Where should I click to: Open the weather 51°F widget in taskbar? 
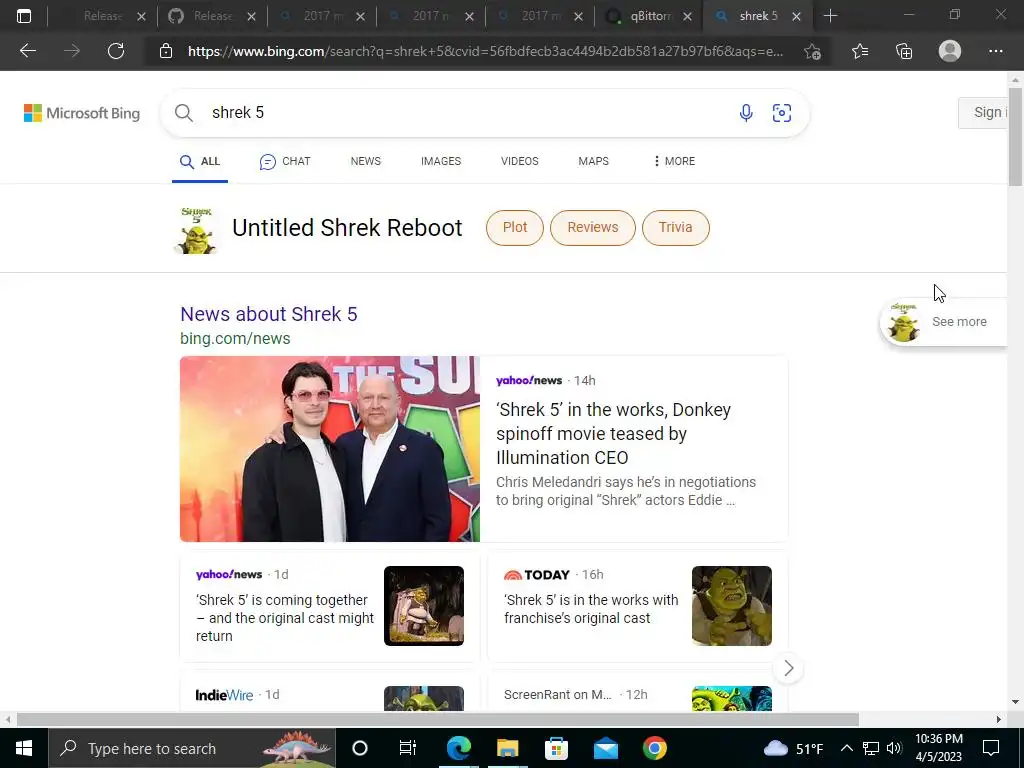pos(793,748)
